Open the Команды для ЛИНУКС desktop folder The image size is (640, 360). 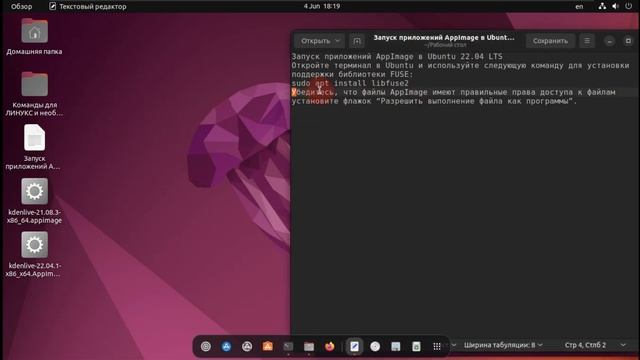click(x=34, y=94)
